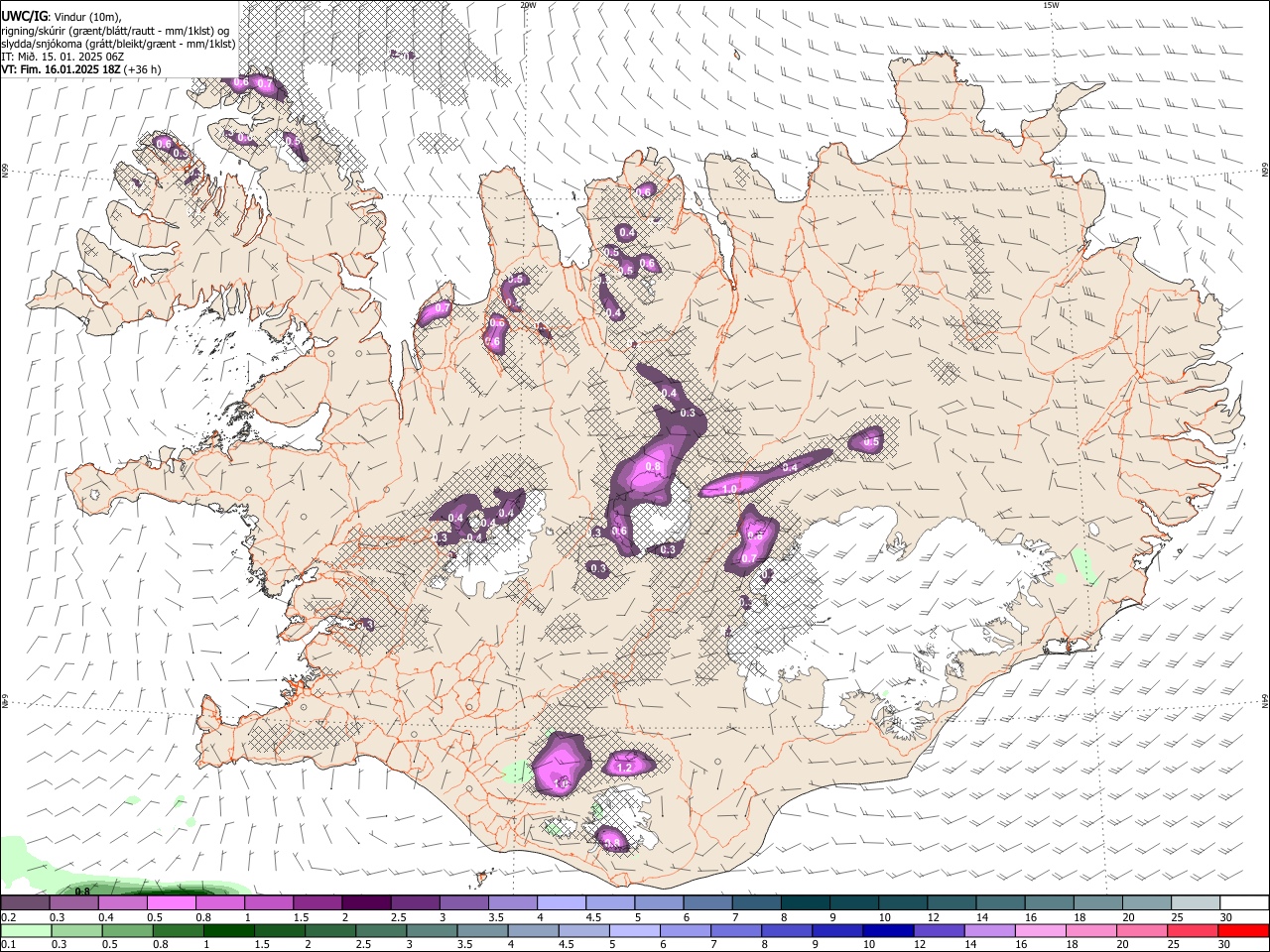The image size is (1270, 952).
Task: Click the 30 label in rain legend
Action: click(1225, 946)
